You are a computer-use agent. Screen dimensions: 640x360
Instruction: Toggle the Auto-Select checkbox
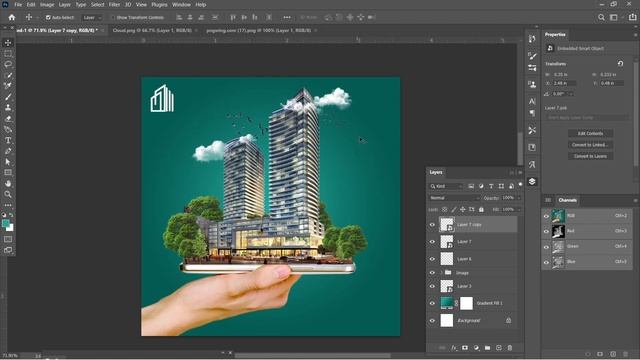[x=48, y=18]
